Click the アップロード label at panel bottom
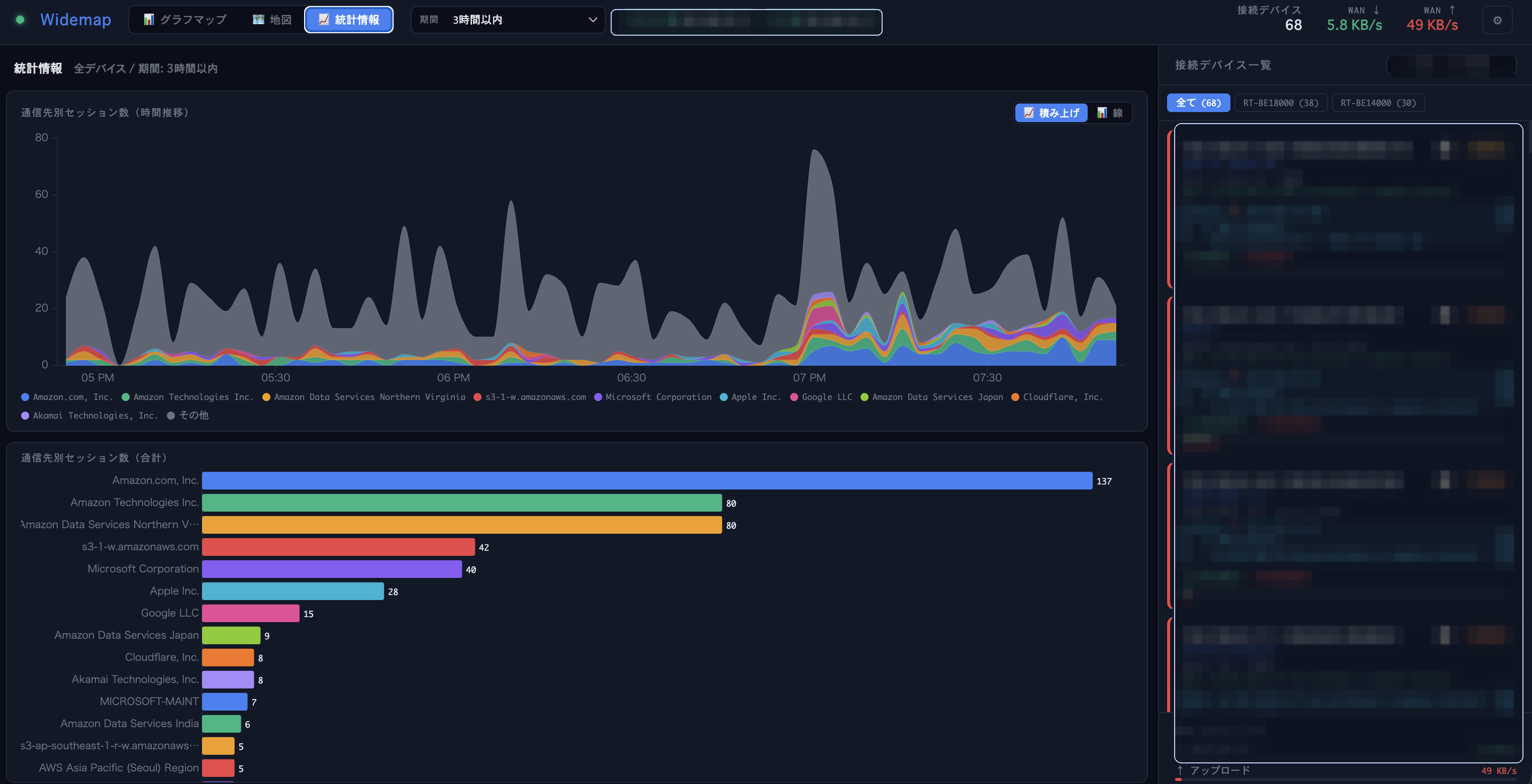This screenshot has width=1532, height=784. [1220, 770]
